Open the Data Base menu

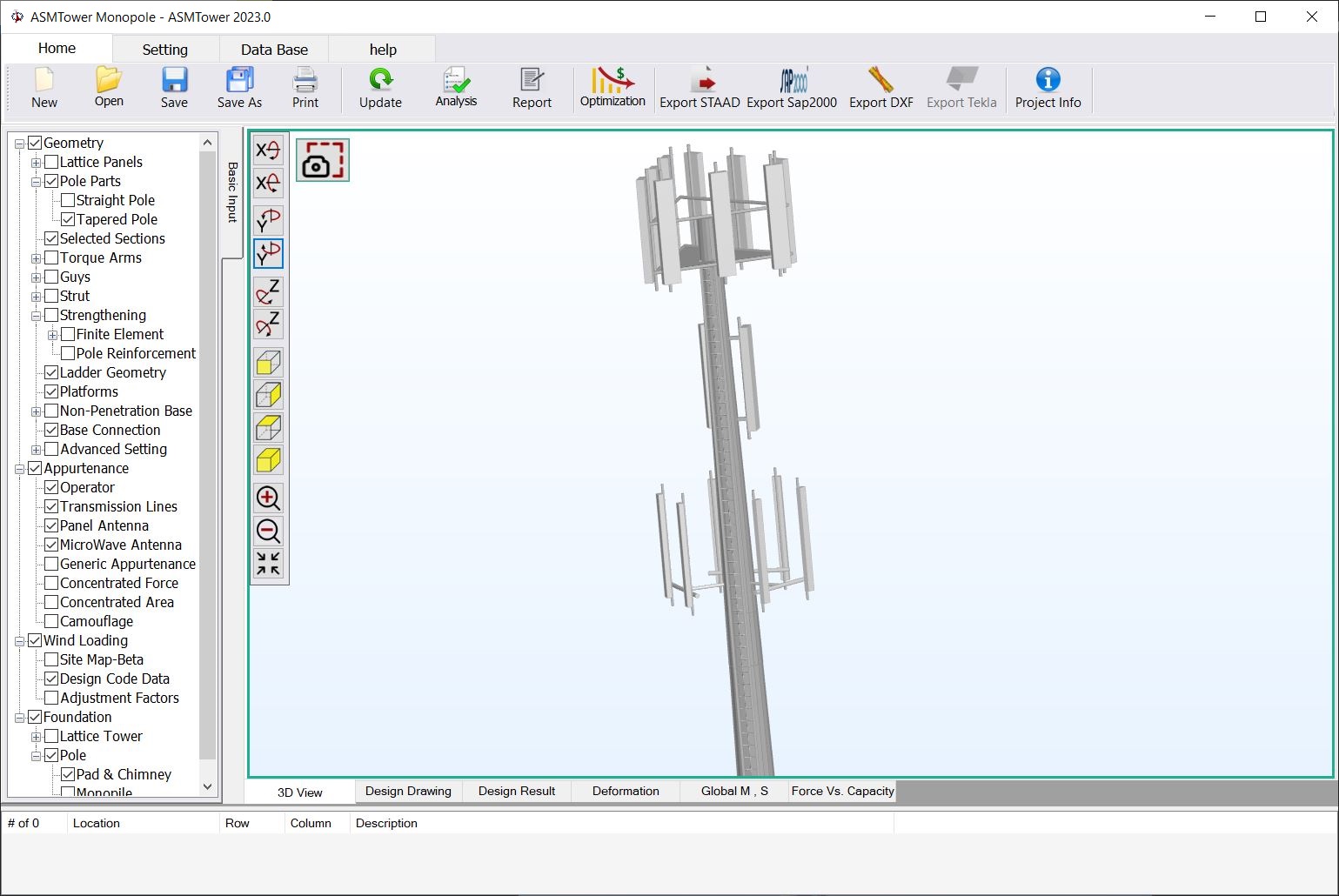(273, 49)
